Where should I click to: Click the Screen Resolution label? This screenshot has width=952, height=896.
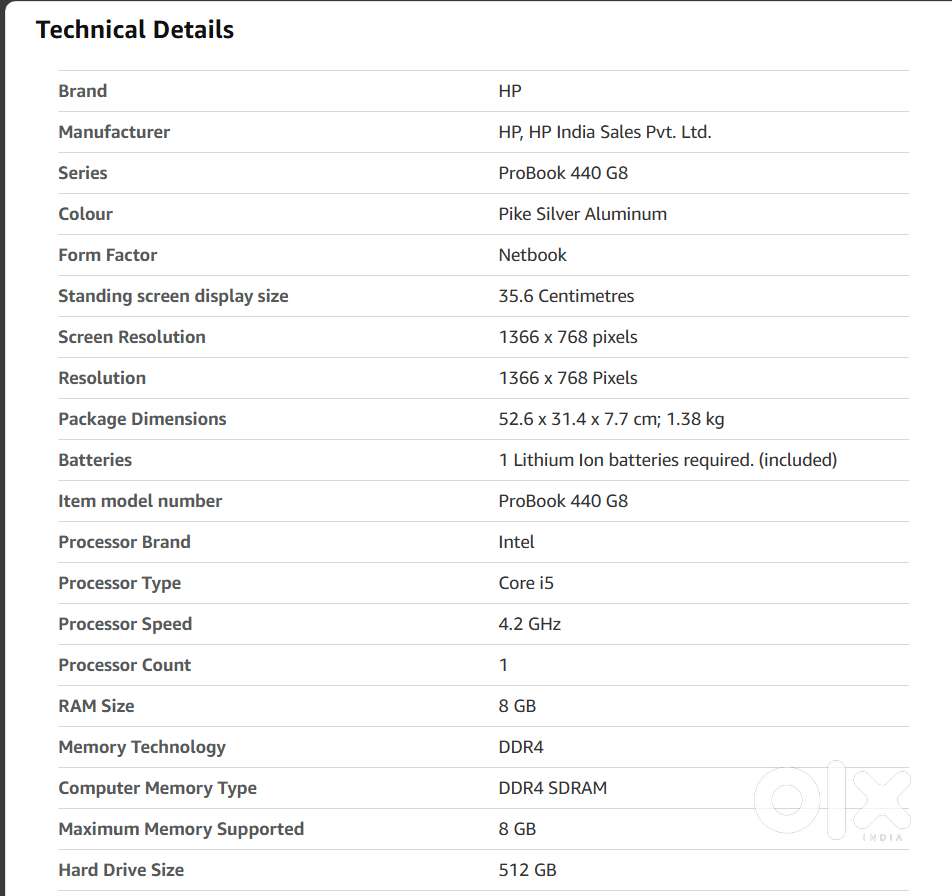coord(132,337)
